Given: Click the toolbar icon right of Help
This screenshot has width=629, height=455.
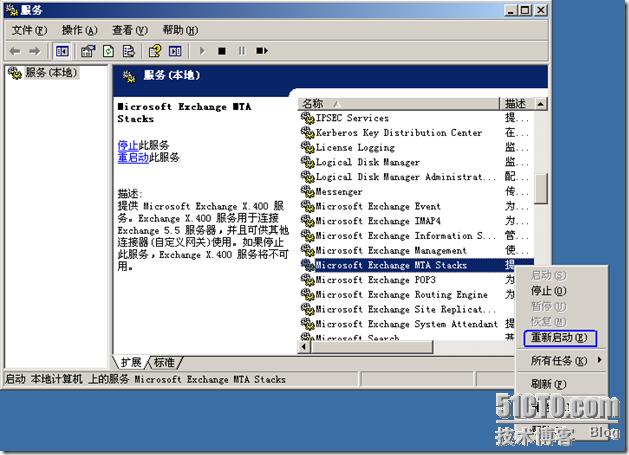Looking at the screenshot, I should point(175,51).
